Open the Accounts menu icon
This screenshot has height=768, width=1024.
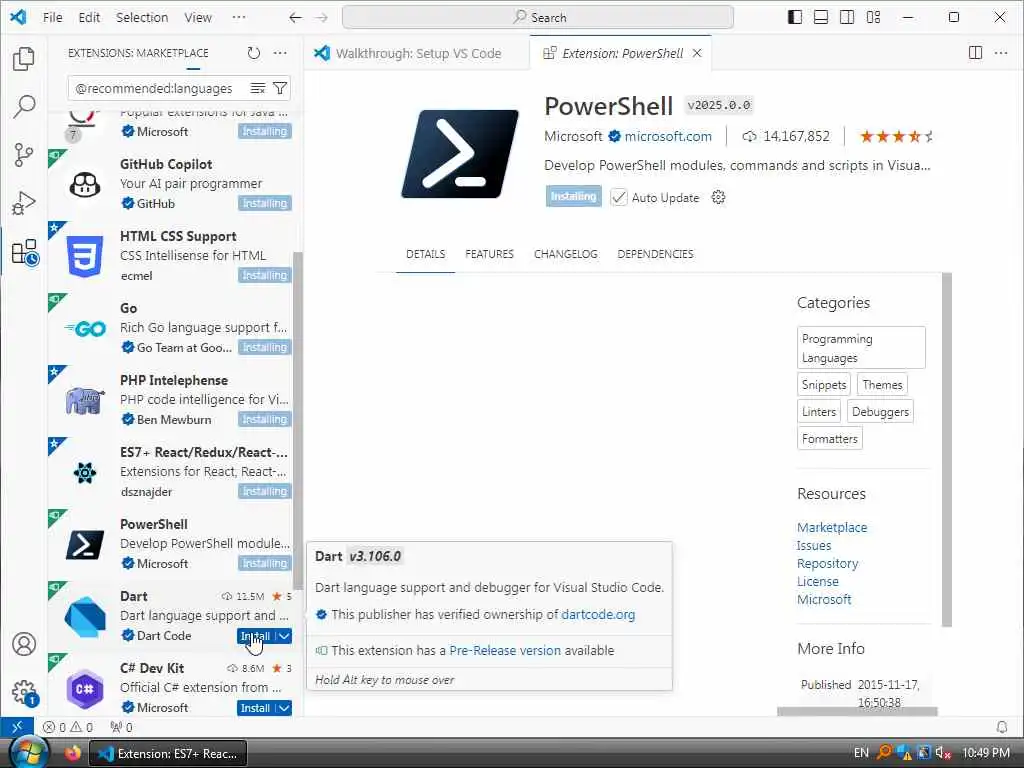coord(24,645)
